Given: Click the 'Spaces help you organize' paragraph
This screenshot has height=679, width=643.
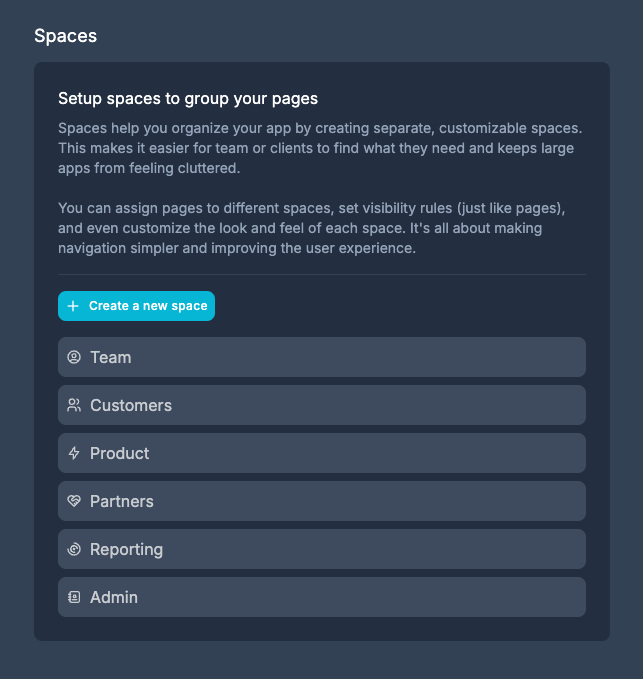Looking at the screenshot, I should coord(320,149).
